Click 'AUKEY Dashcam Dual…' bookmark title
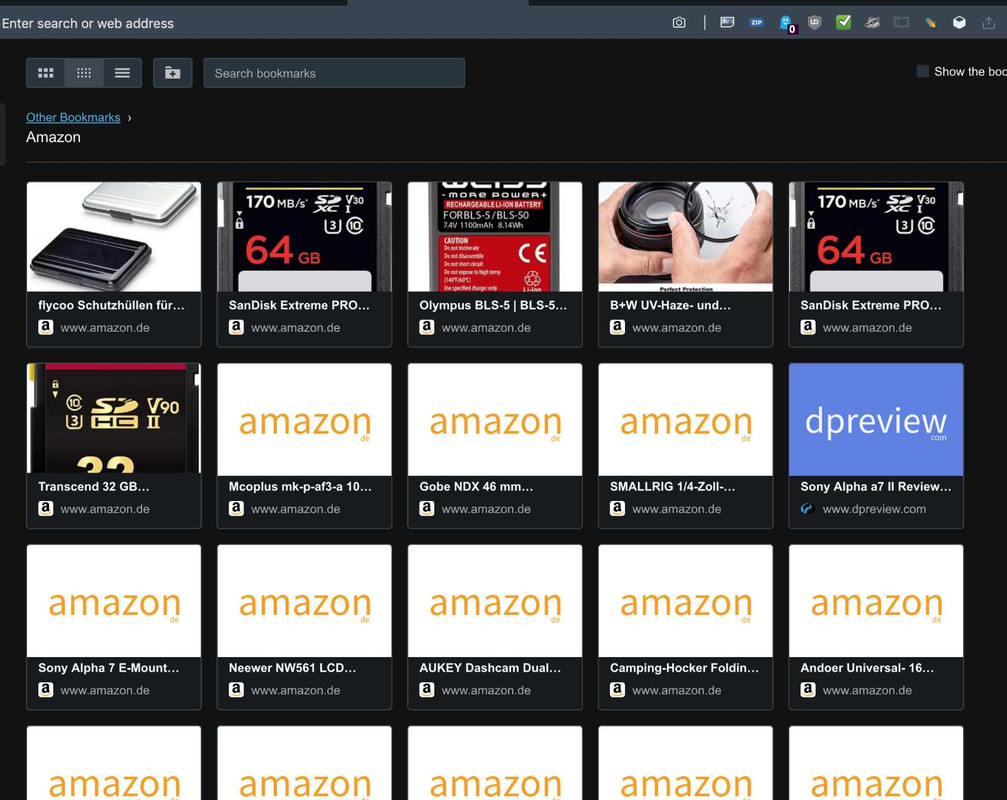Screen dimensions: 1007x800 490,668
